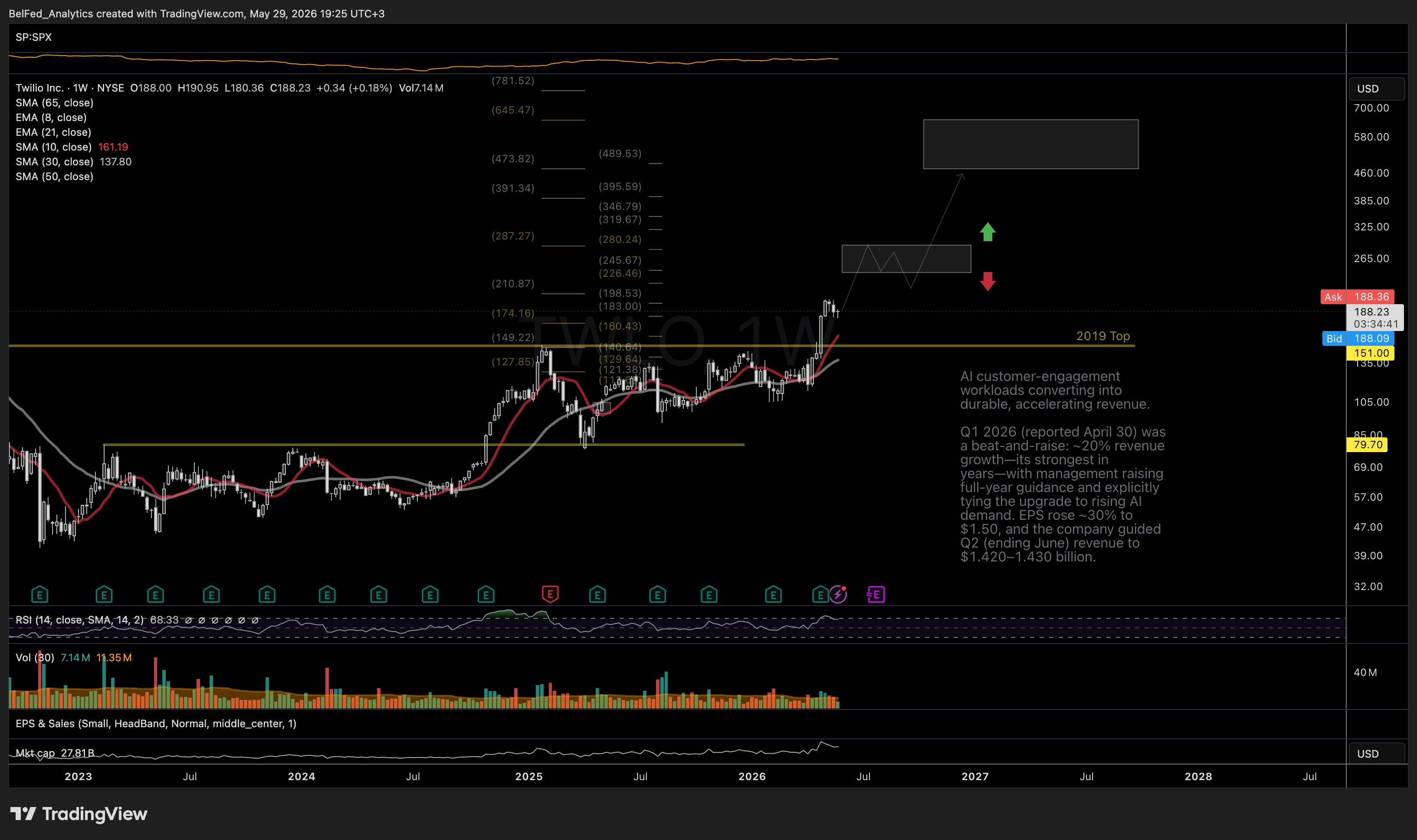Select the SP:SPX comparison legend

point(33,37)
